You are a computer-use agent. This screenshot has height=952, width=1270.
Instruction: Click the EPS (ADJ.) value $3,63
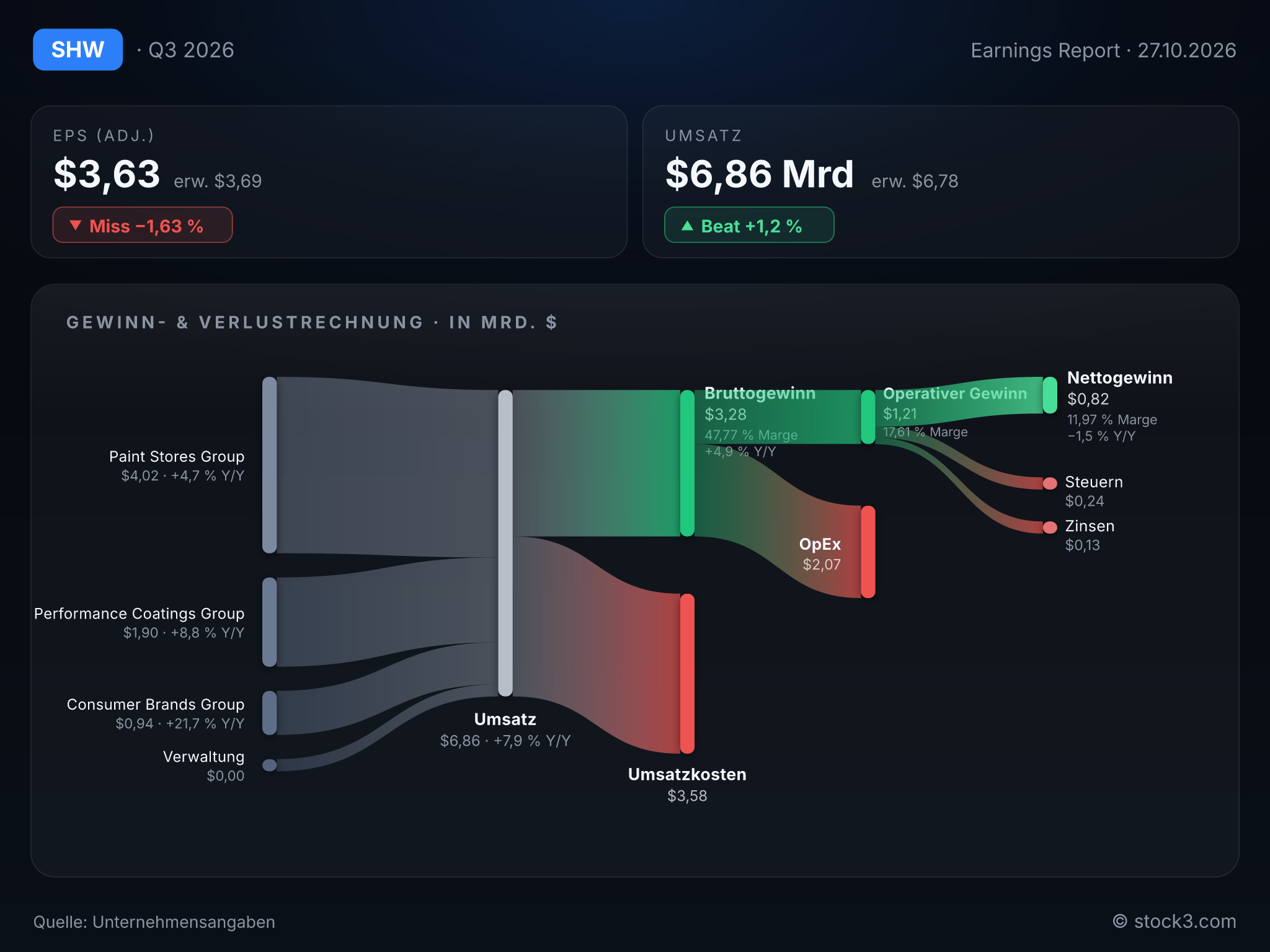tap(107, 174)
